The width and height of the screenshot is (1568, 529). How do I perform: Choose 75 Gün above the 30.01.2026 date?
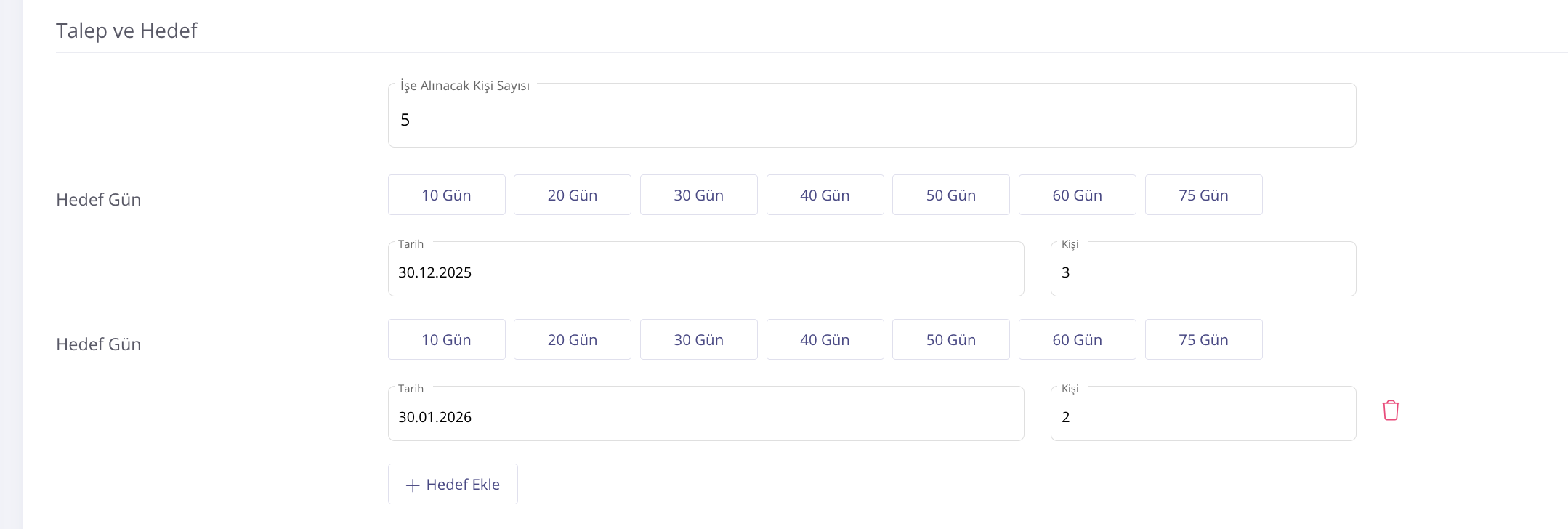(1203, 339)
